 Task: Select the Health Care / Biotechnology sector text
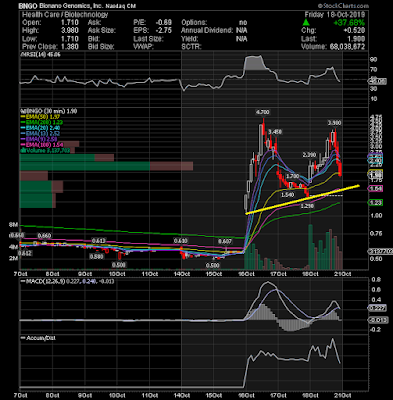(65, 15)
